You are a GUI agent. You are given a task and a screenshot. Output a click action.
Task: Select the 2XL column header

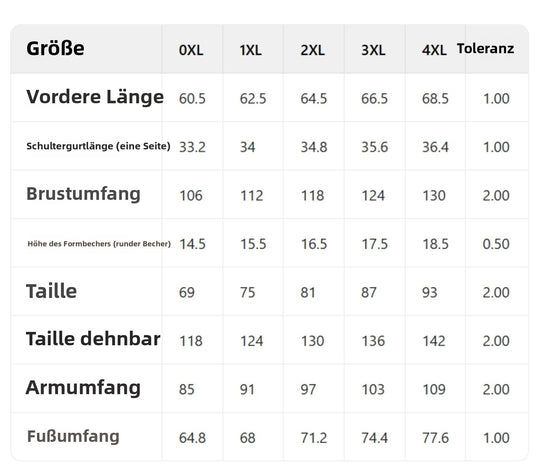click(312, 50)
